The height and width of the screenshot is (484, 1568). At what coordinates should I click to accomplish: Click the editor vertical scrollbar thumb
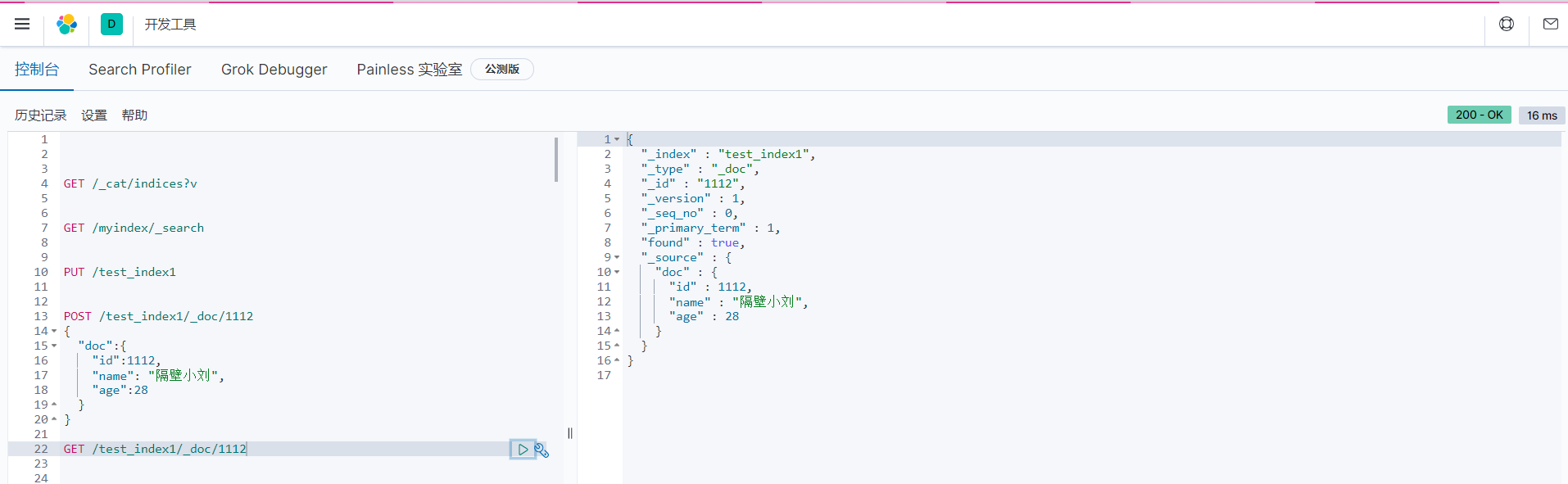556,159
